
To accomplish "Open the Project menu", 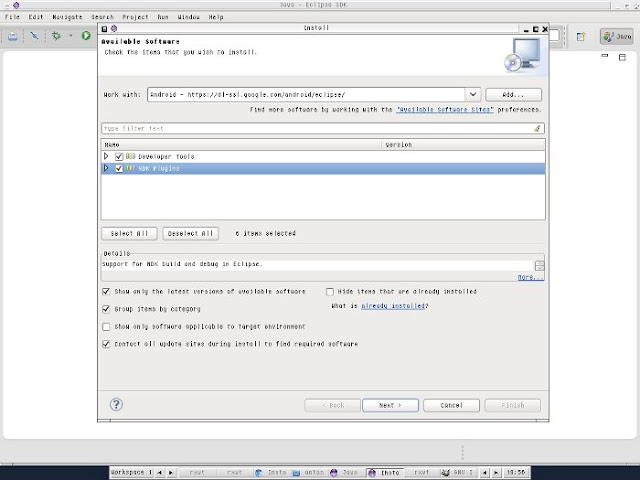I will pos(136,17).
